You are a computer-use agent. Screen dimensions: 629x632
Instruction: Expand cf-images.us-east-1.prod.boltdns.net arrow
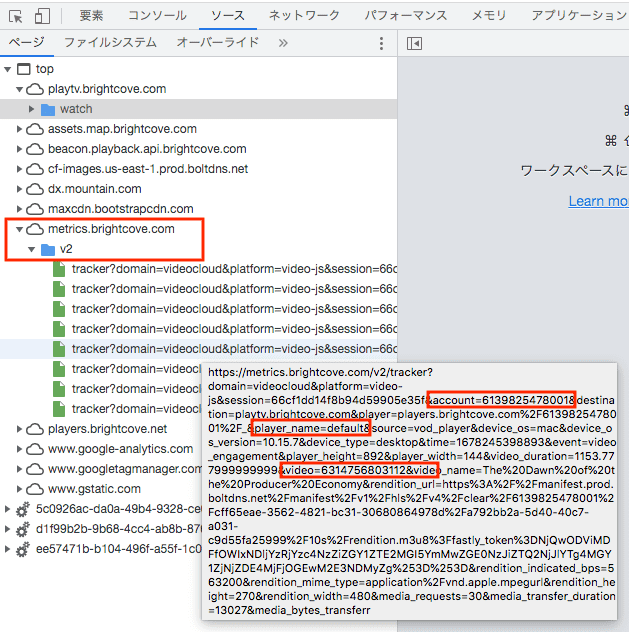pyautogui.click(x=19, y=169)
